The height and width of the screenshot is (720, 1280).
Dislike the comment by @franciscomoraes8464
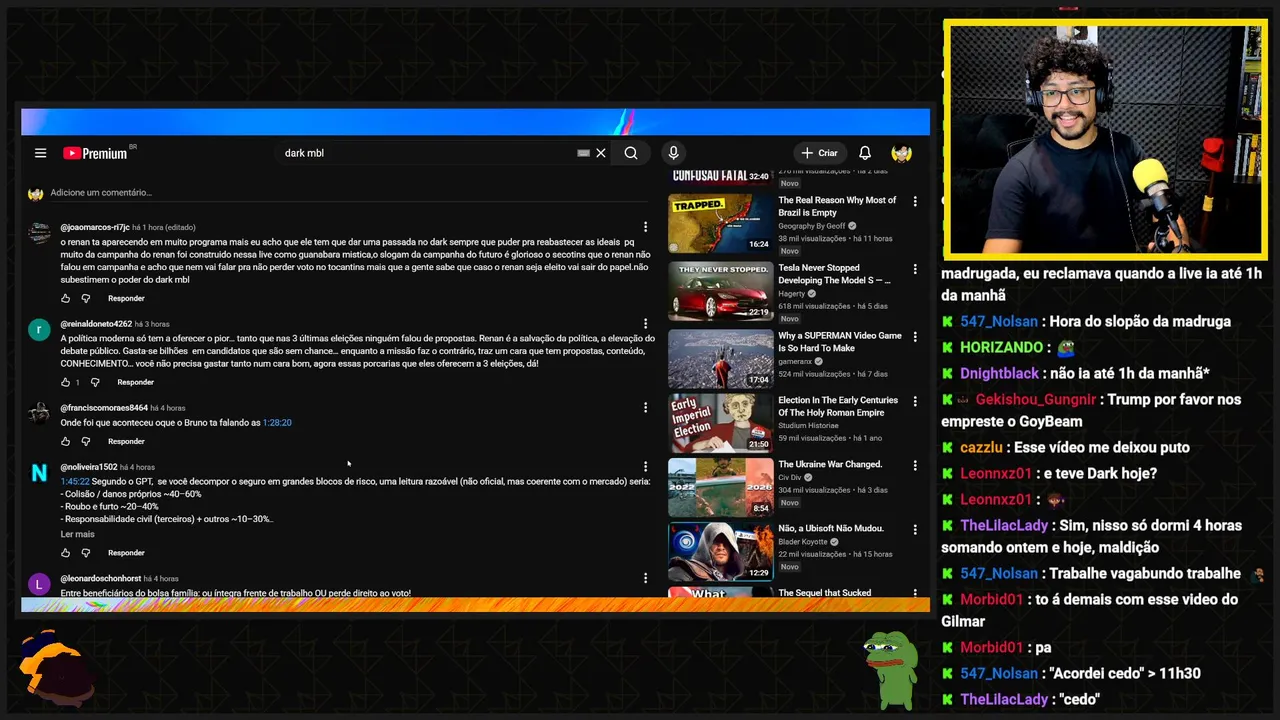(86, 441)
